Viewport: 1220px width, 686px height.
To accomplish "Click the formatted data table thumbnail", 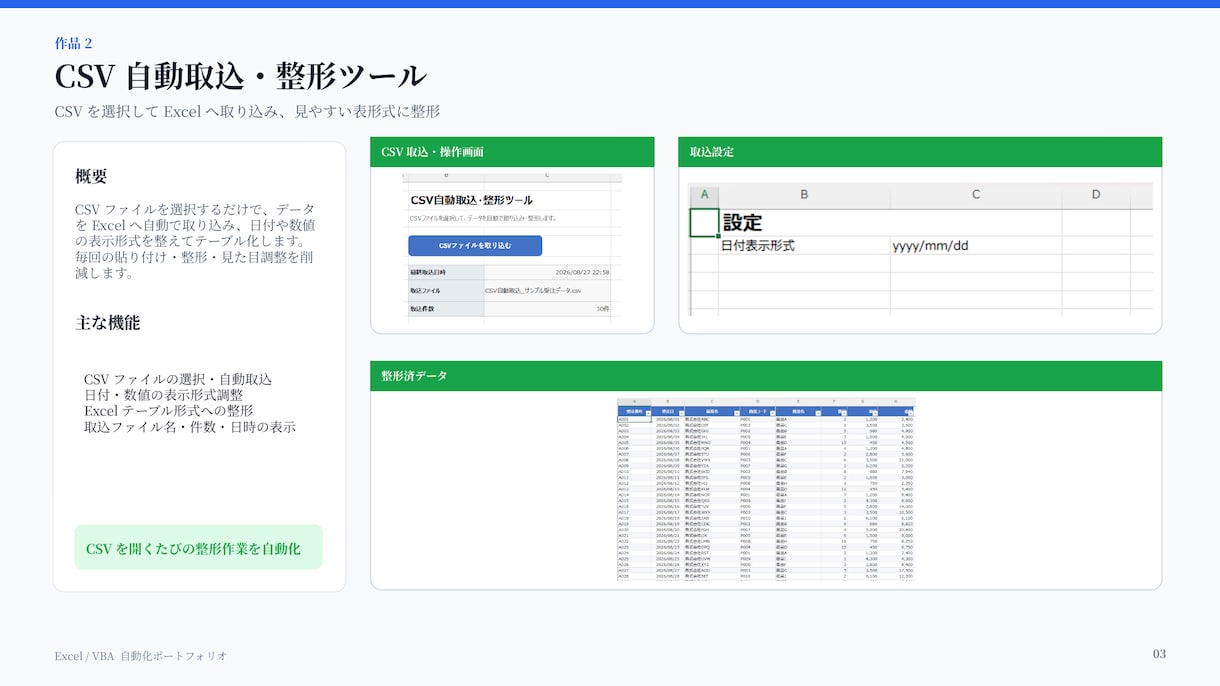I will (x=766, y=489).
